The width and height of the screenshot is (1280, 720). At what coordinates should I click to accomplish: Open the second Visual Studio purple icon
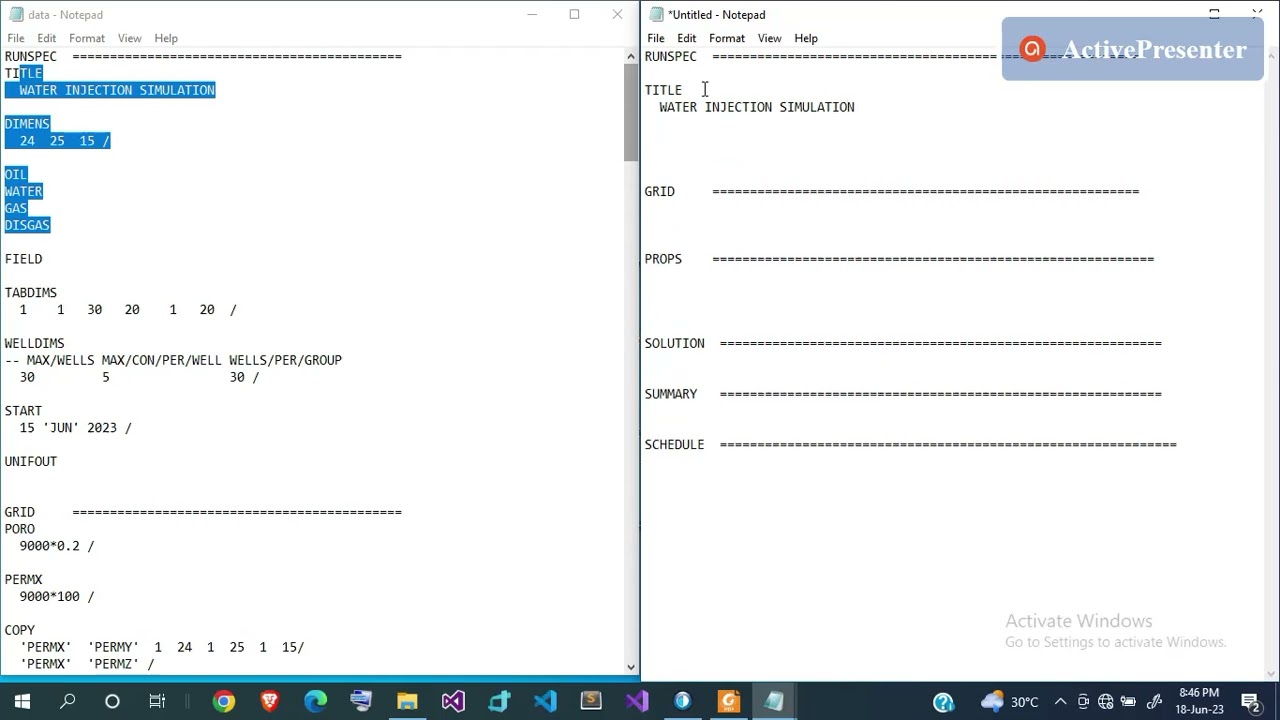click(637, 702)
